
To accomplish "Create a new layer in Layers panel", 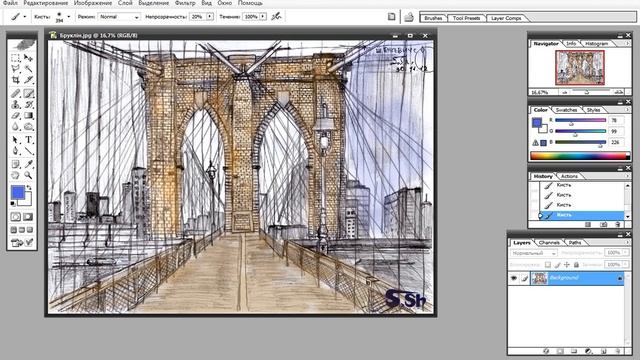I will point(604,351).
